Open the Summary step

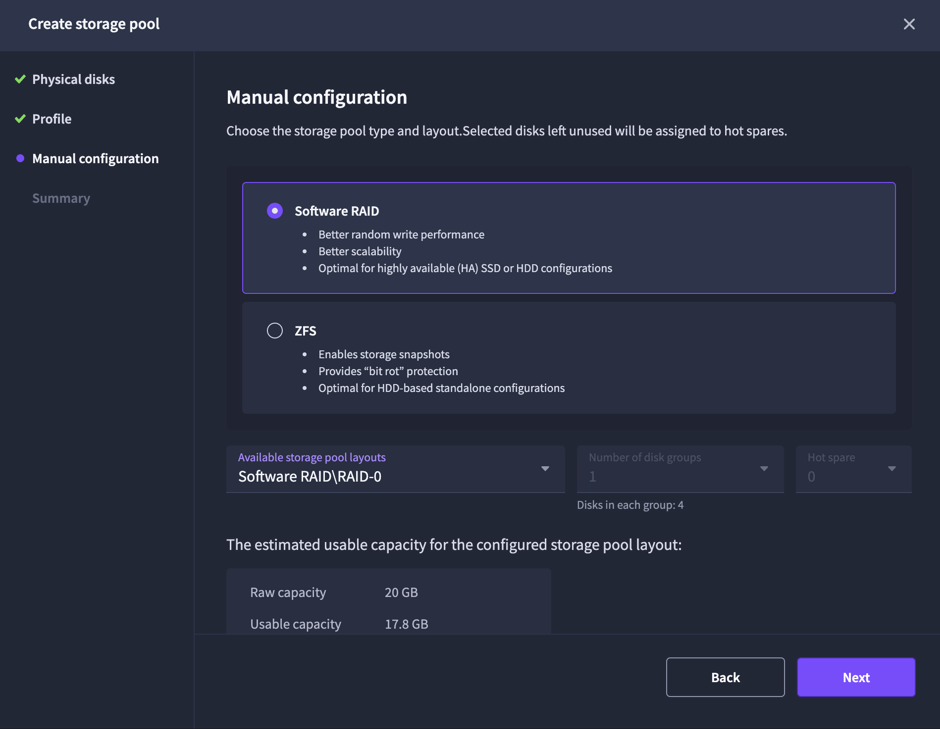[x=61, y=198]
